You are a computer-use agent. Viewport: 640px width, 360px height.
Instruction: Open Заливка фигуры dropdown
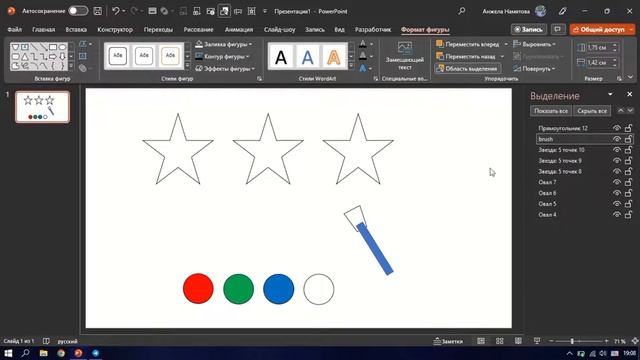click(x=250, y=44)
